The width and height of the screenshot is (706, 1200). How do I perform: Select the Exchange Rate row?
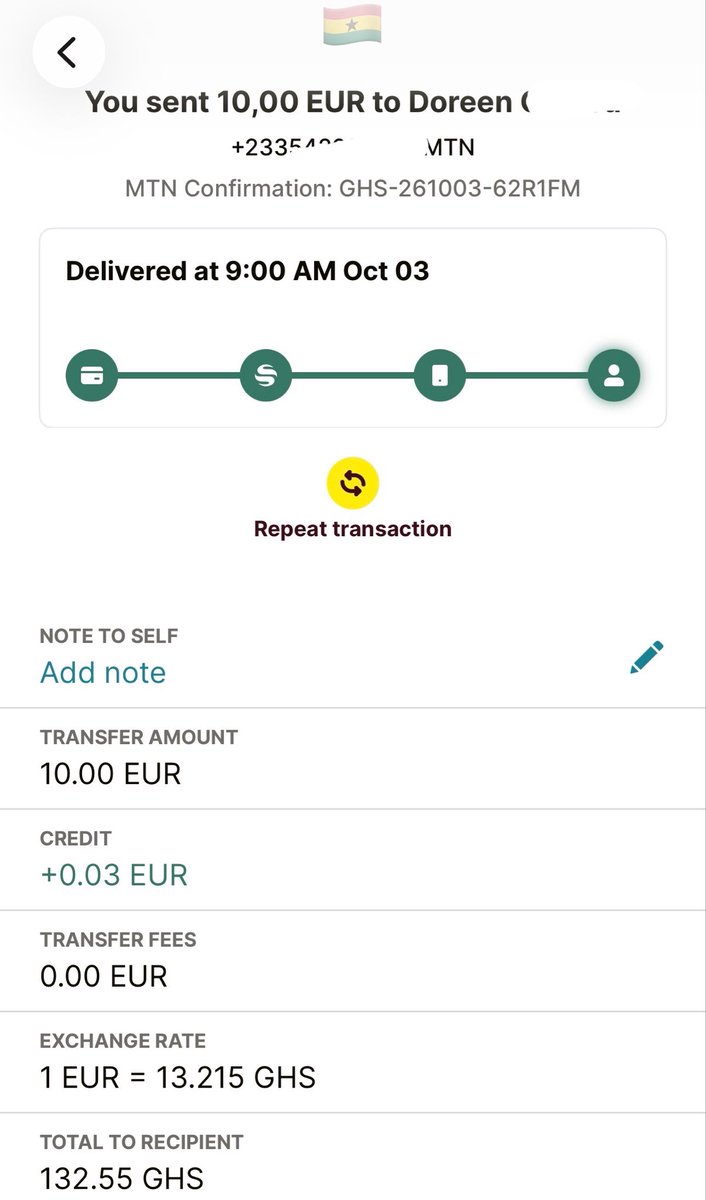point(353,1062)
